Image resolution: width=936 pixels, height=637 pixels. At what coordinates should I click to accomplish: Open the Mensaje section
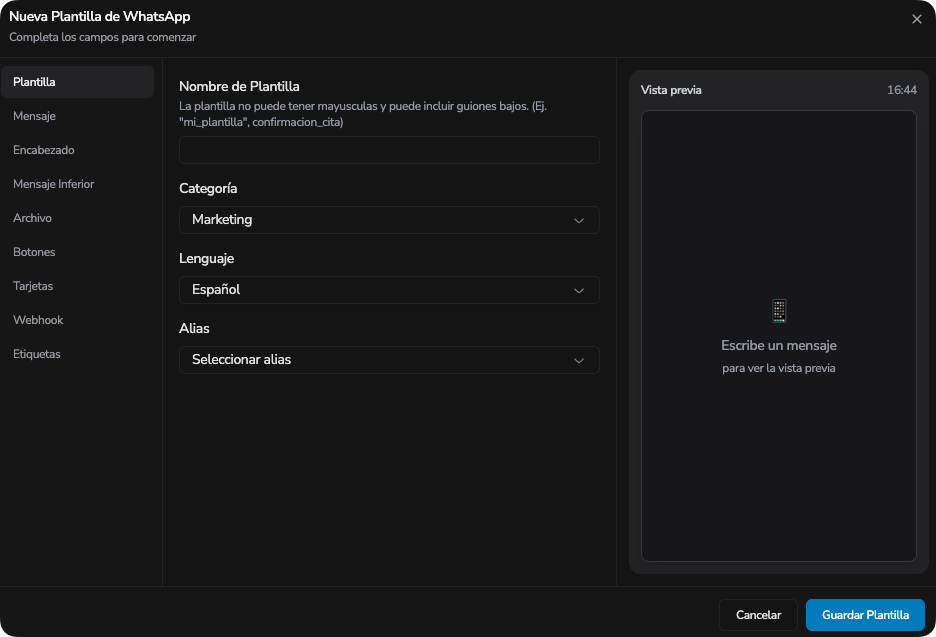click(x=78, y=116)
